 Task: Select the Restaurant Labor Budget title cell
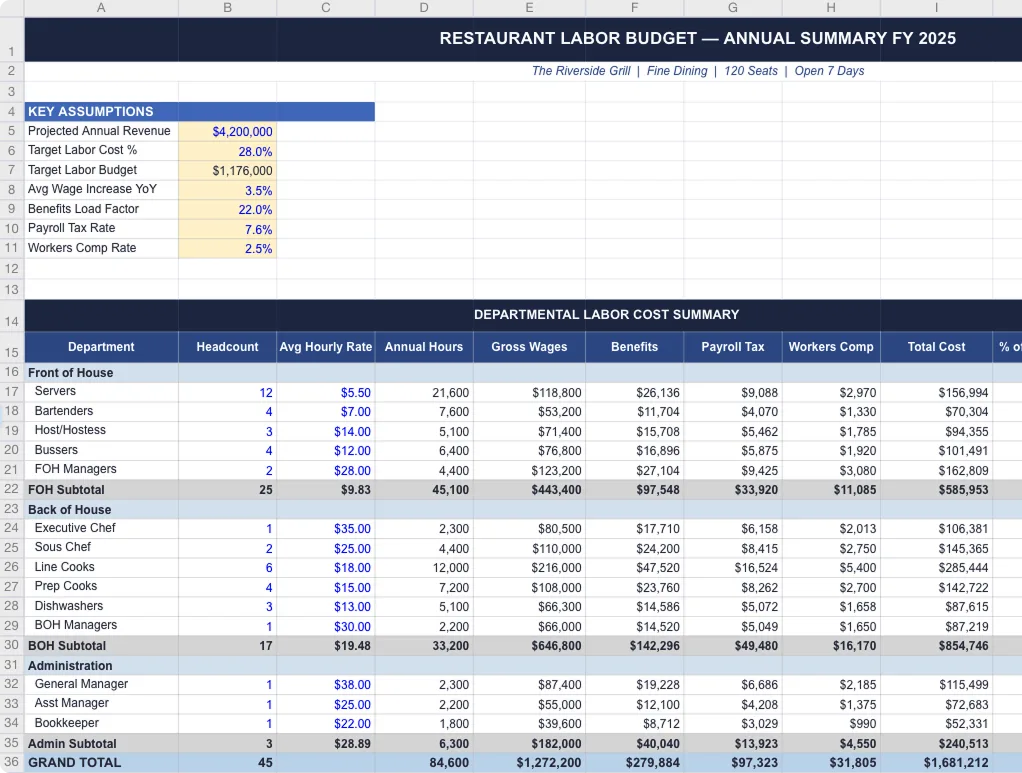pyautogui.click(x=697, y=39)
